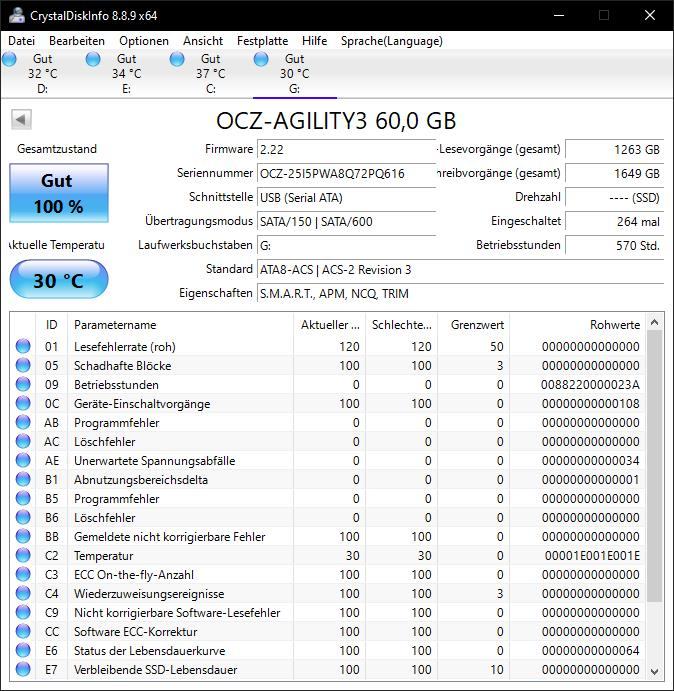Click scroll up arrow in SMART list
Image resolution: width=674 pixels, height=691 pixels.
coord(655,323)
